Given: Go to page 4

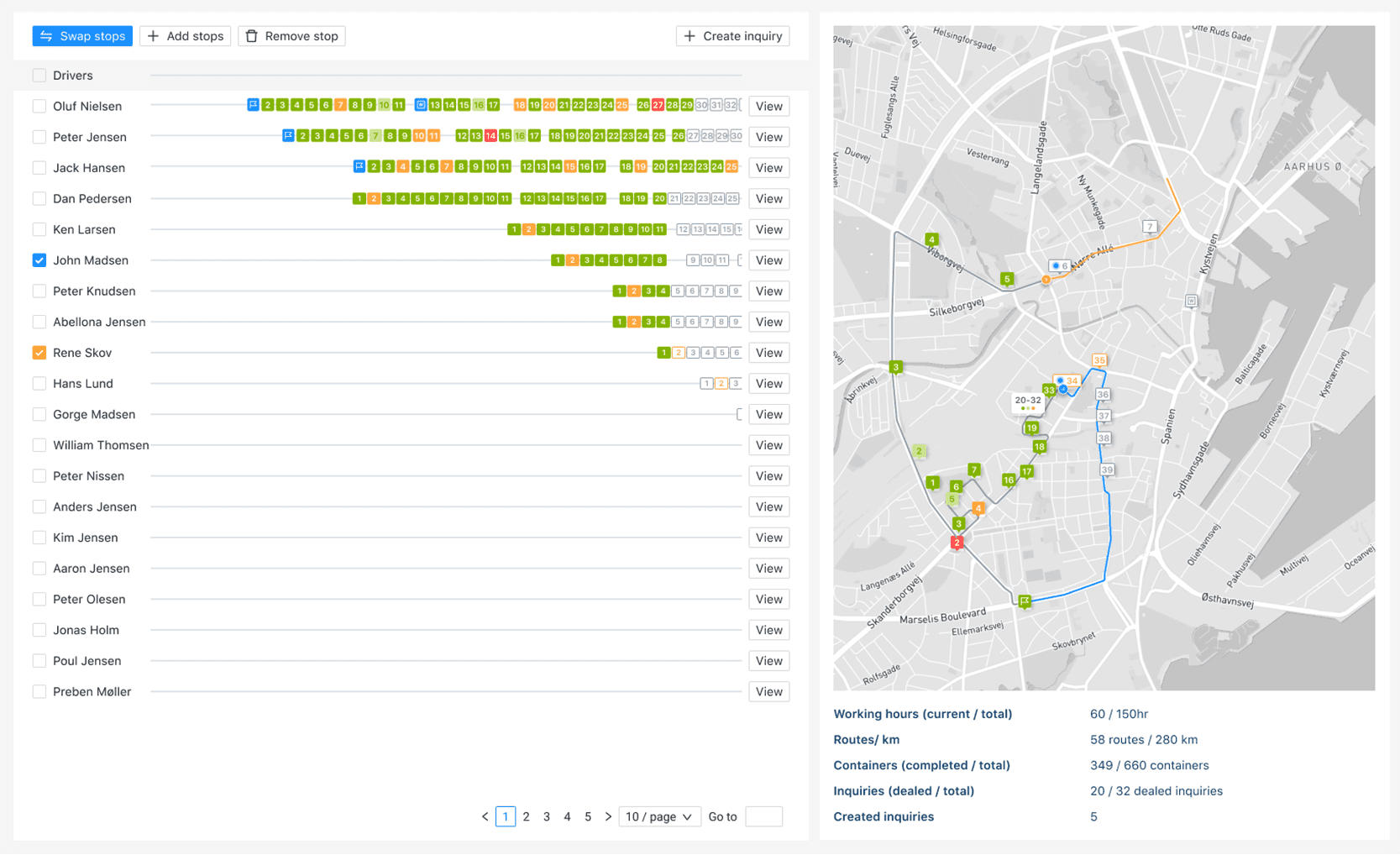Looking at the screenshot, I should pos(567,816).
